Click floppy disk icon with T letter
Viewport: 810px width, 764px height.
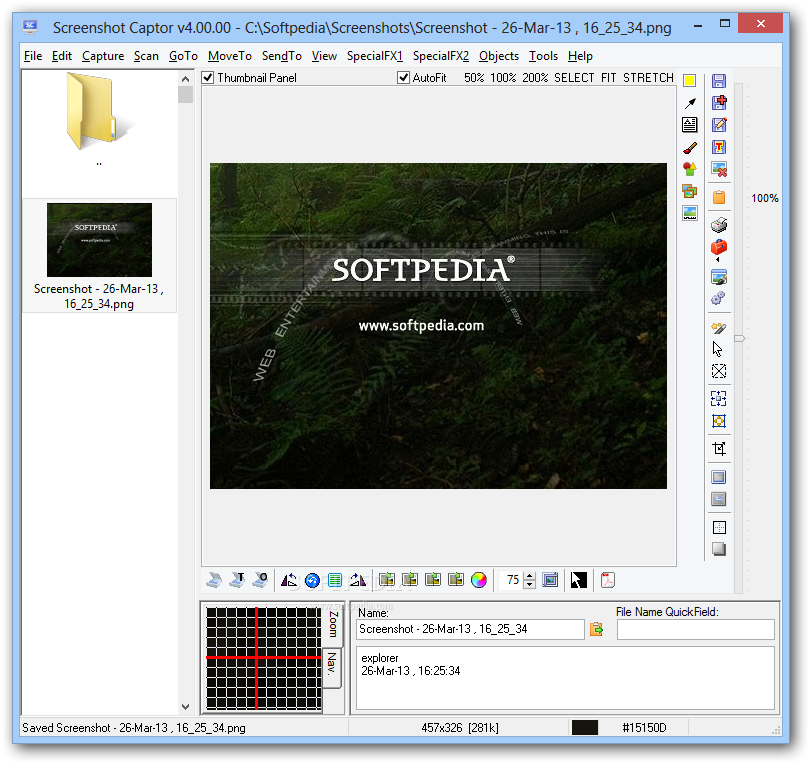point(719,147)
